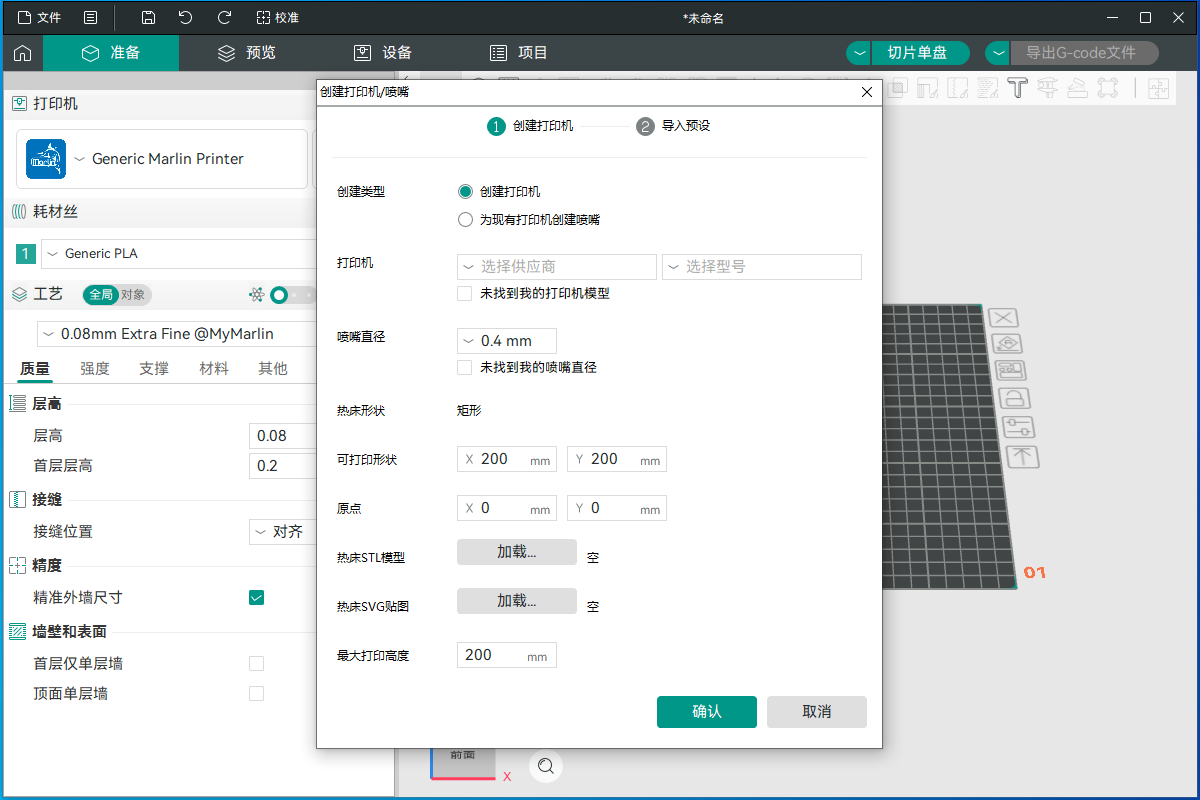Uncheck the 精准外墙尺寸 checkbox
1200x800 pixels.
(257, 598)
